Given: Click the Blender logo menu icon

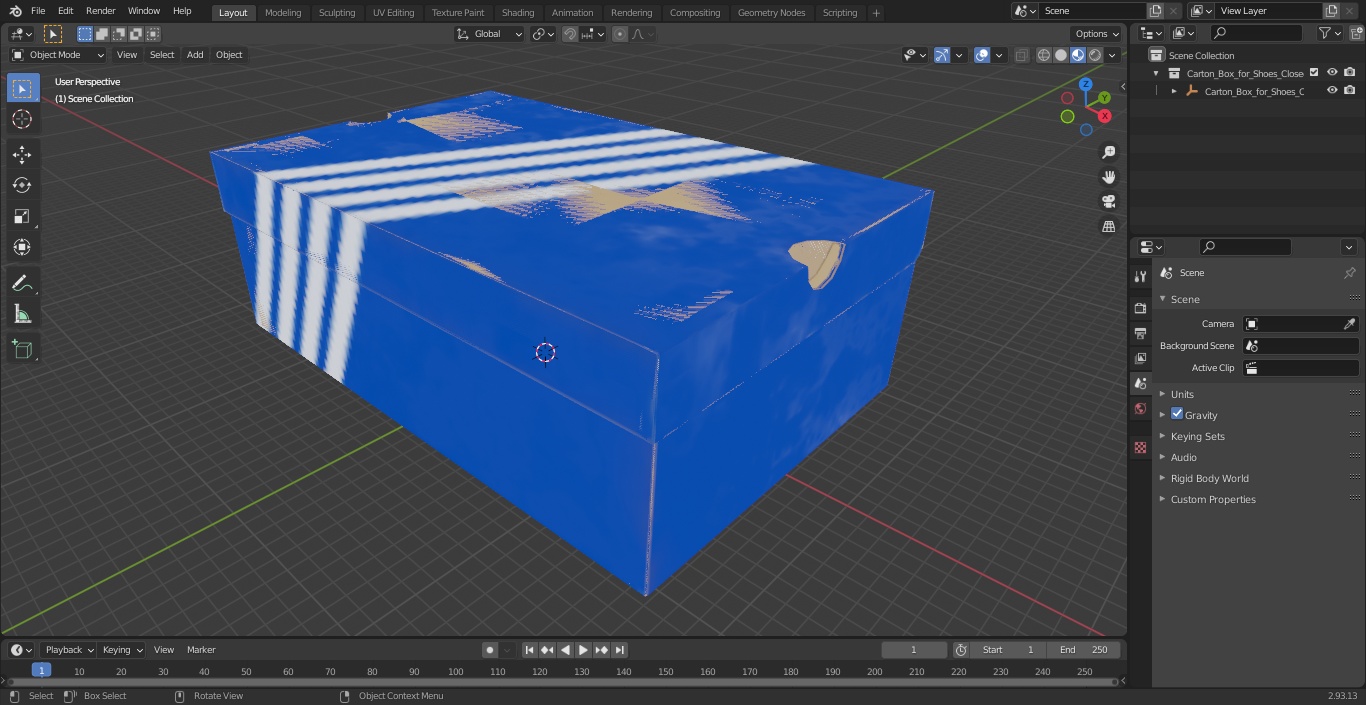Looking at the screenshot, I should (13, 11).
